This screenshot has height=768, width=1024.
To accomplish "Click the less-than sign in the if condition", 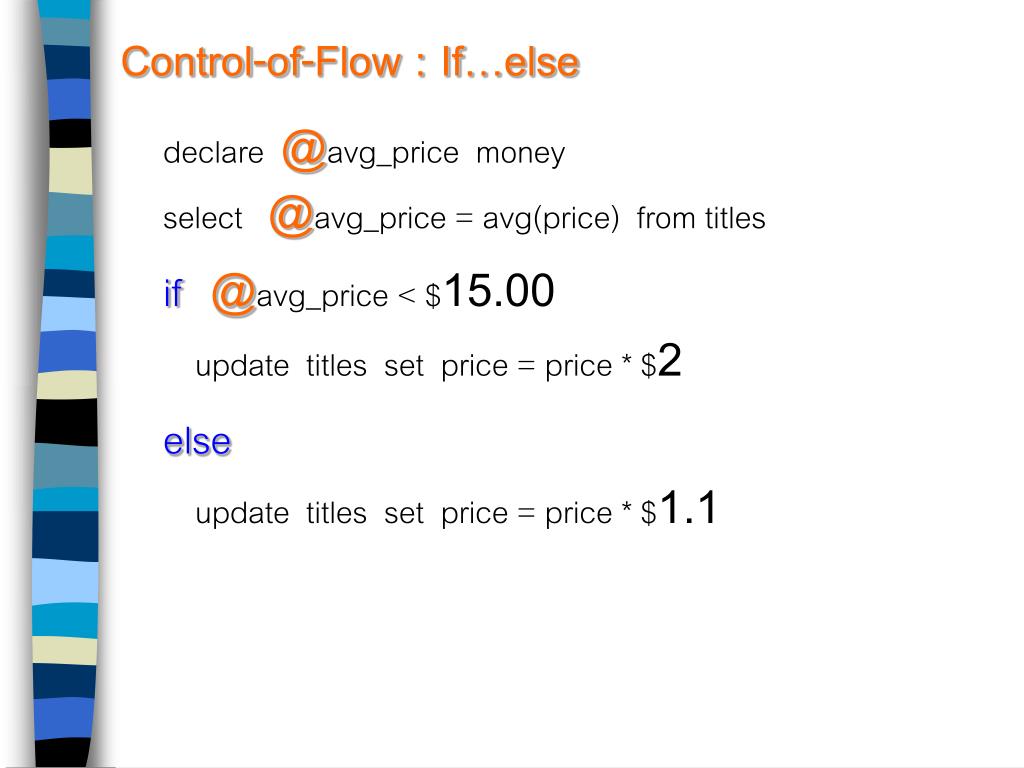I will click(406, 296).
